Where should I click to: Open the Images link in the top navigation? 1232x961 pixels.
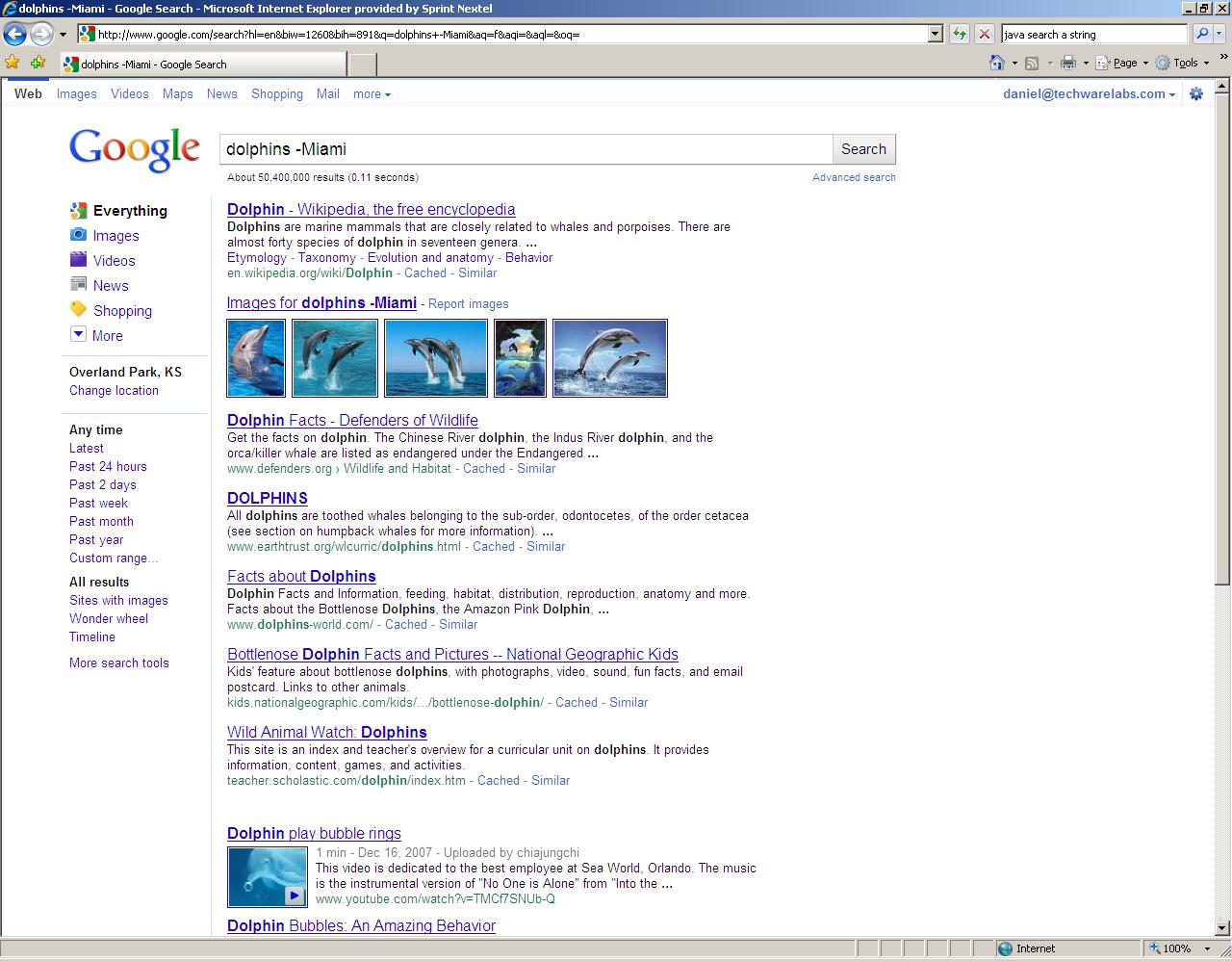point(76,94)
